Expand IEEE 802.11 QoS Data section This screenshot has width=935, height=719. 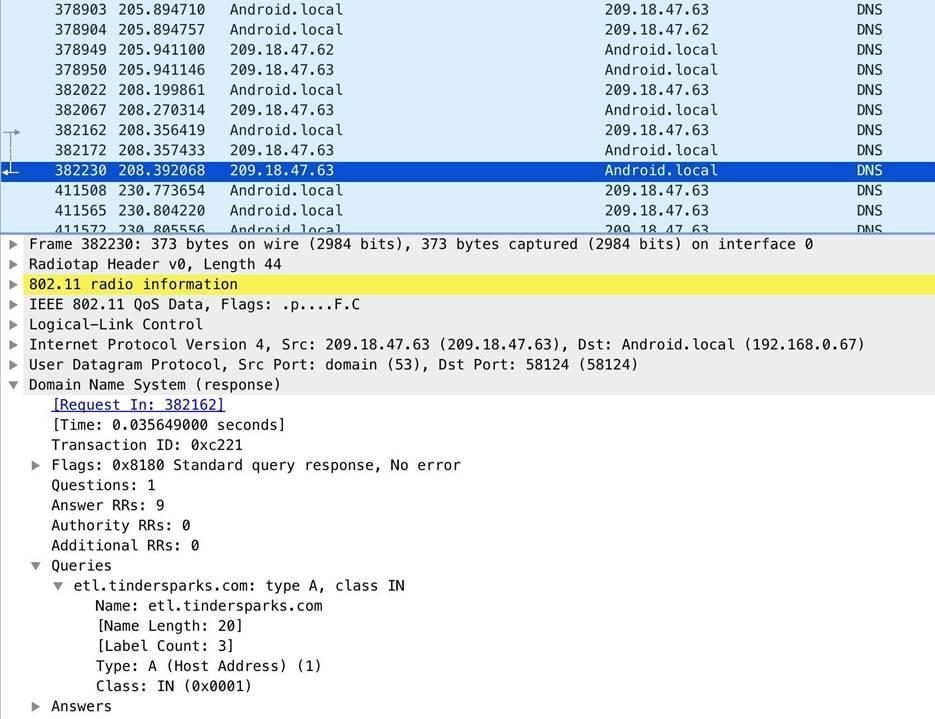(13, 304)
